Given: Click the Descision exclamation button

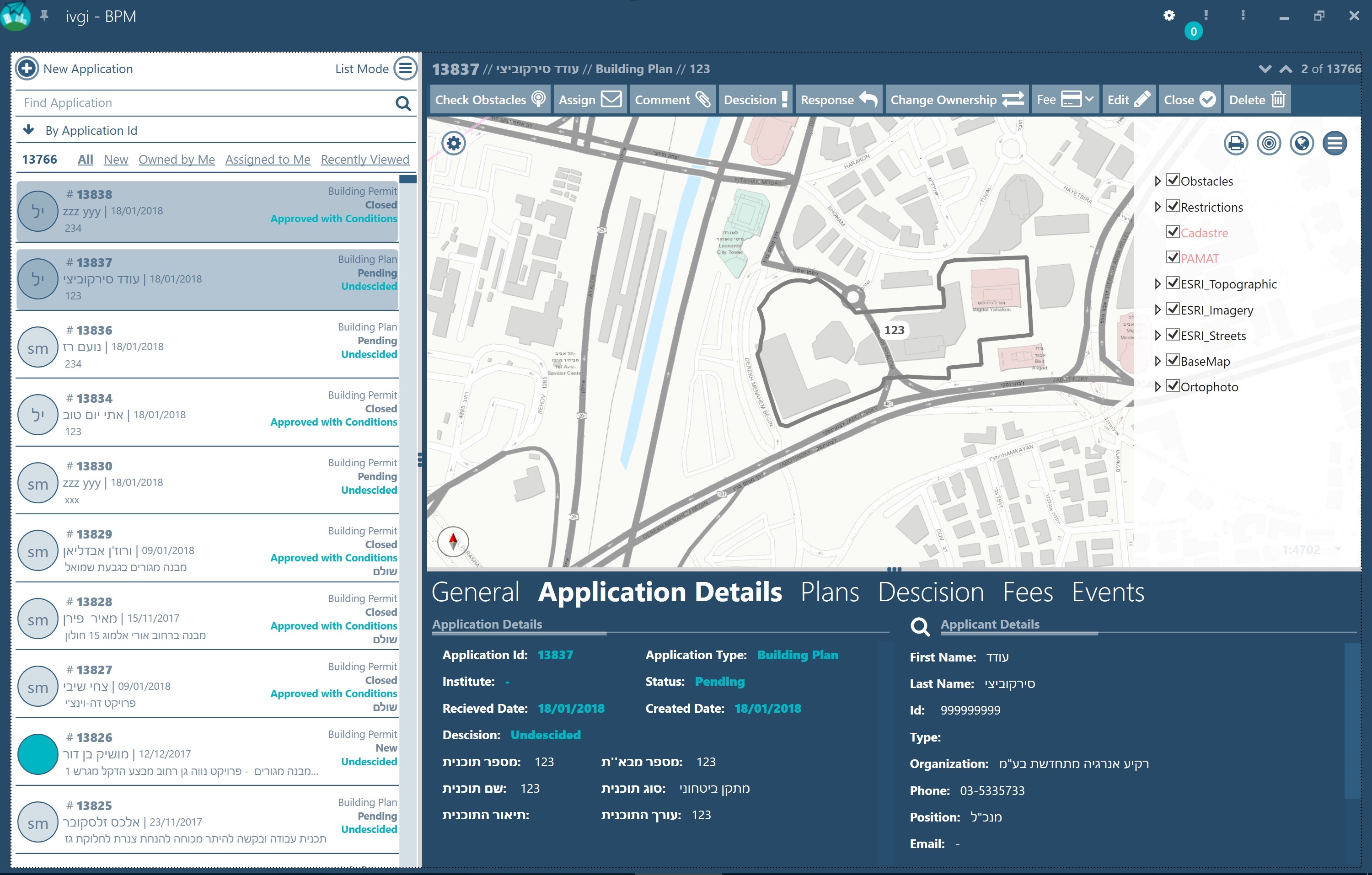Looking at the screenshot, I should tap(756, 100).
